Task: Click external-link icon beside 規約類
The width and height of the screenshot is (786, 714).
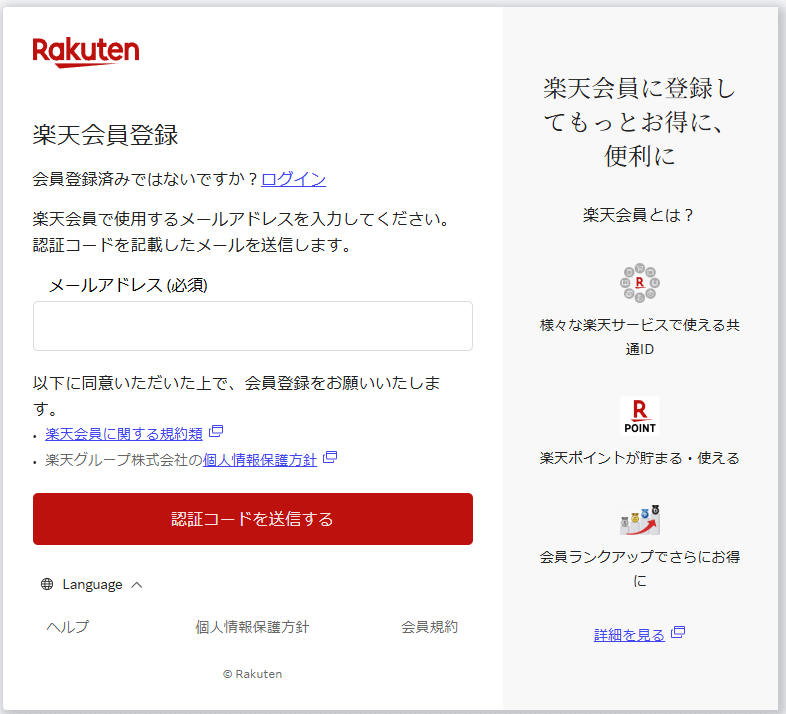Action: [x=216, y=431]
